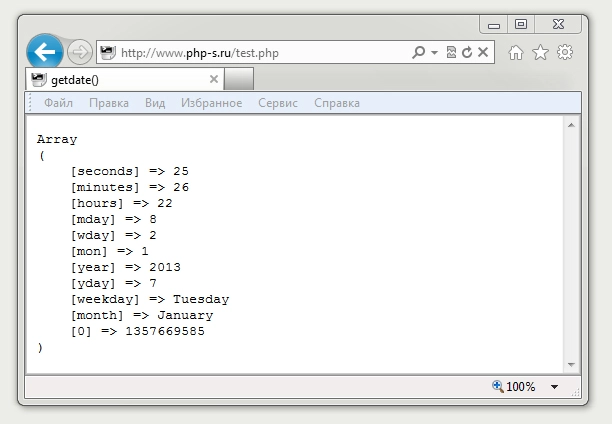Refresh the page with the reload icon

[467, 52]
